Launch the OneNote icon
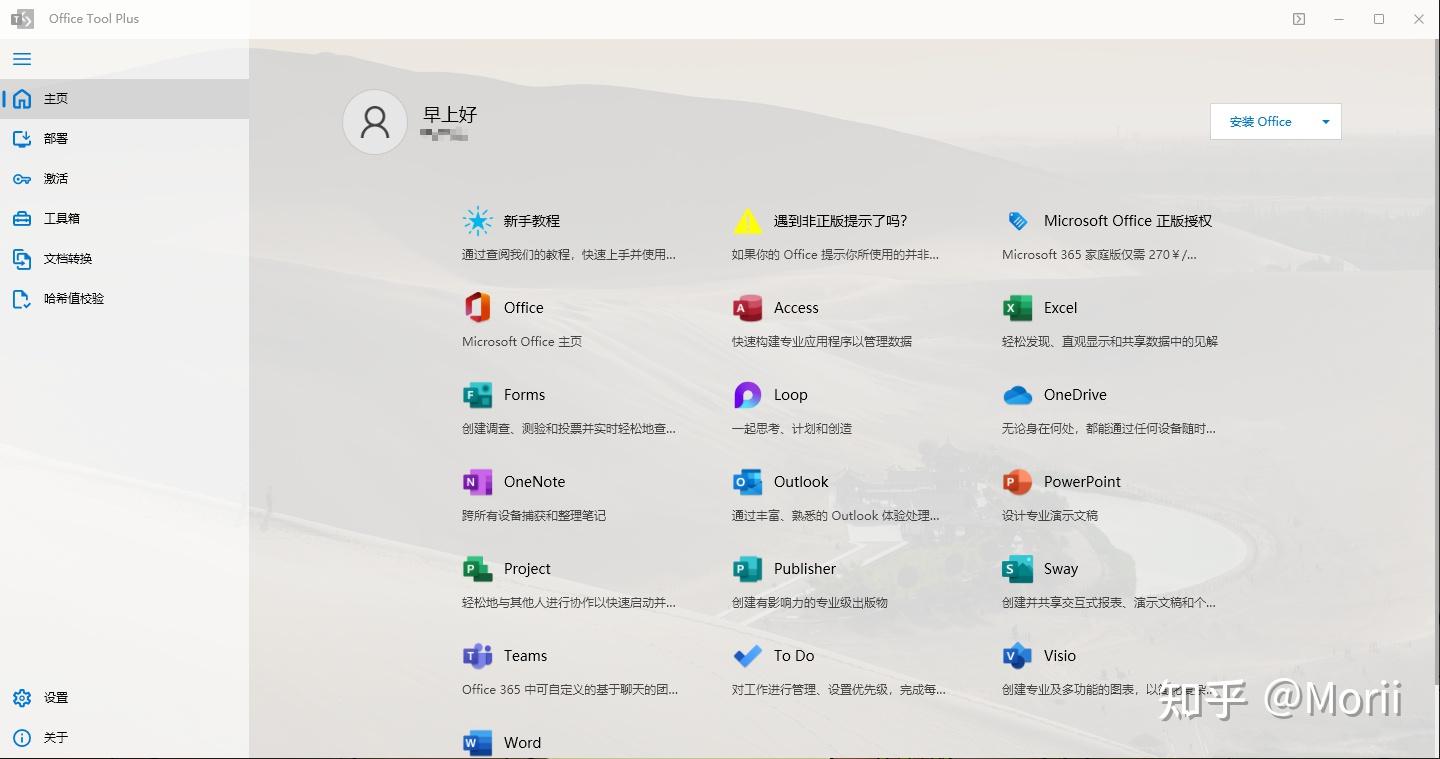Image resolution: width=1440 pixels, height=759 pixels. coord(478,482)
